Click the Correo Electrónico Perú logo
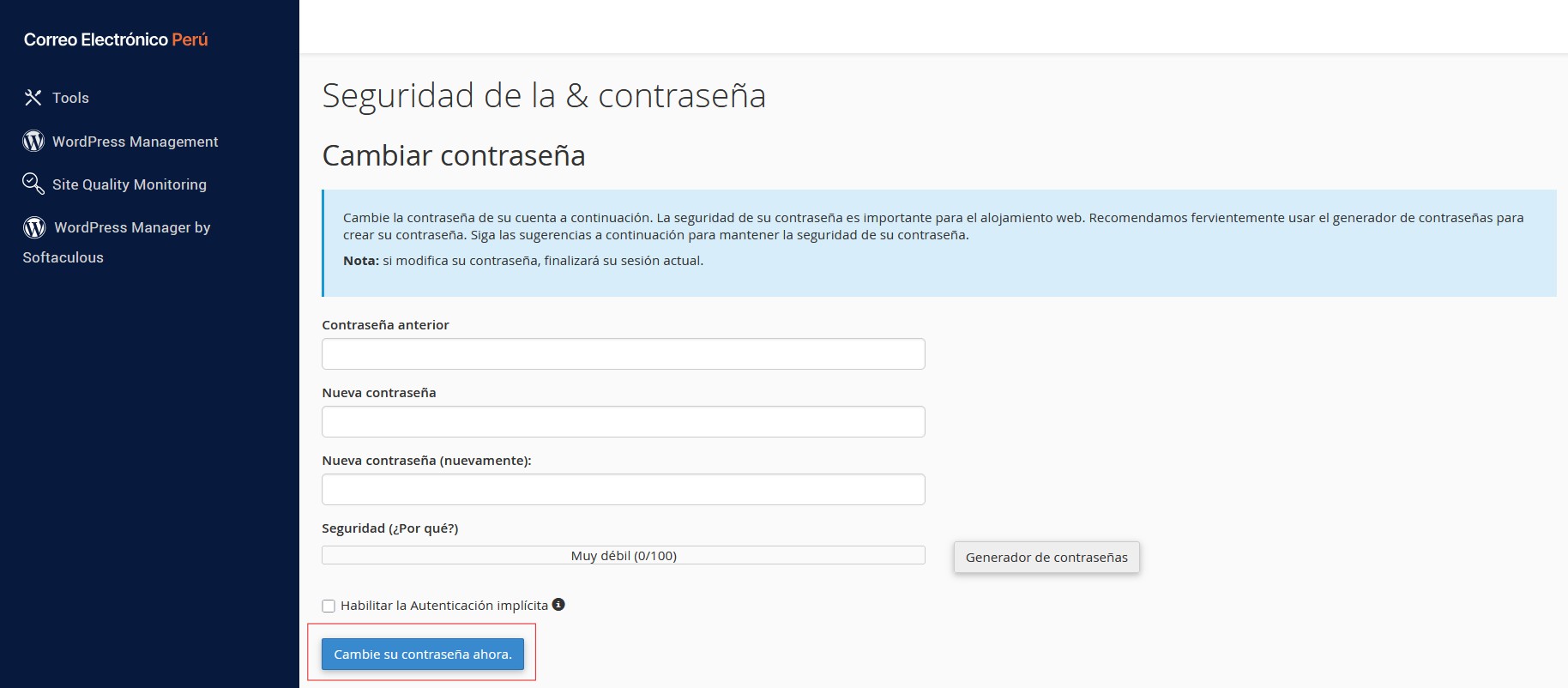 [x=116, y=39]
